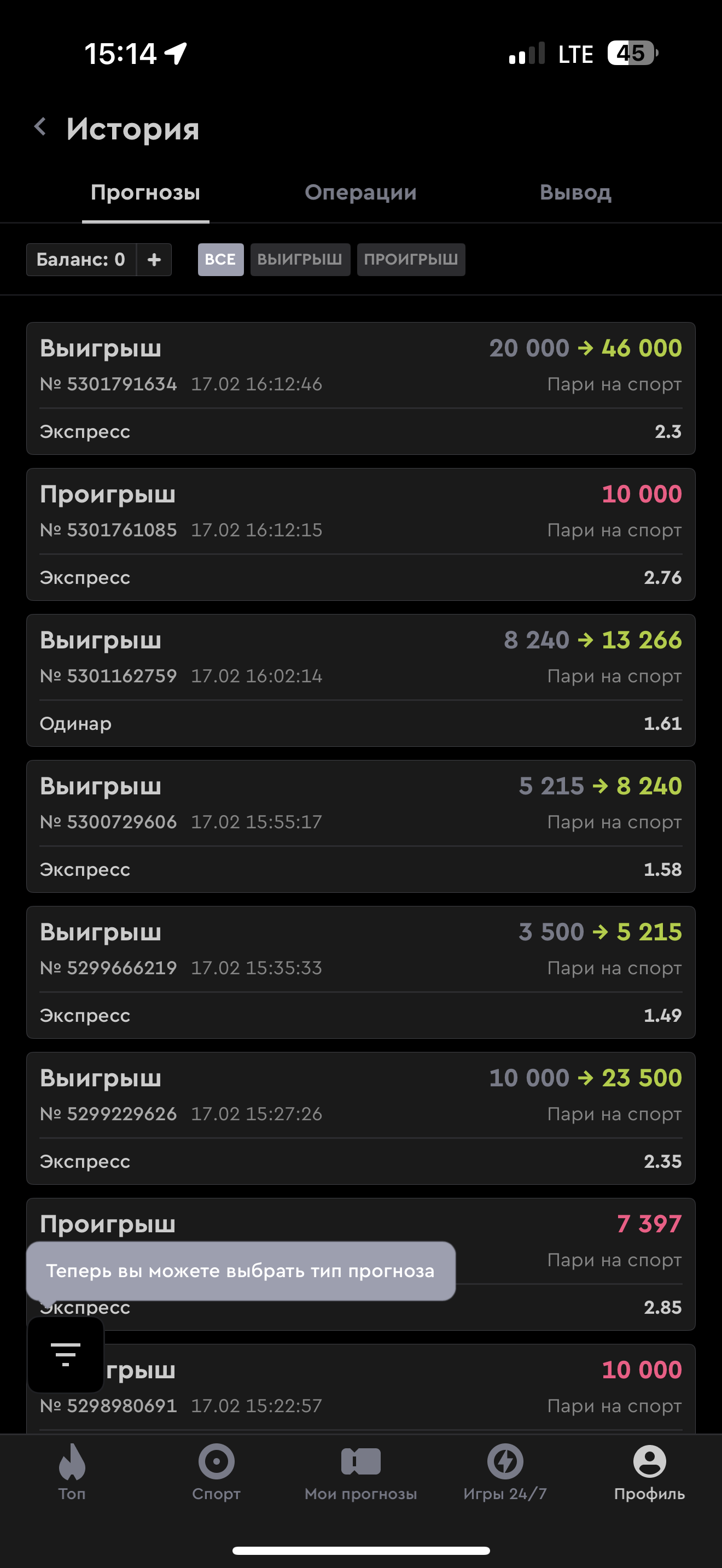The image size is (722, 1568).
Task: Open winning bet 10 000 → 23 500
Action: click(x=360, y=1118)
